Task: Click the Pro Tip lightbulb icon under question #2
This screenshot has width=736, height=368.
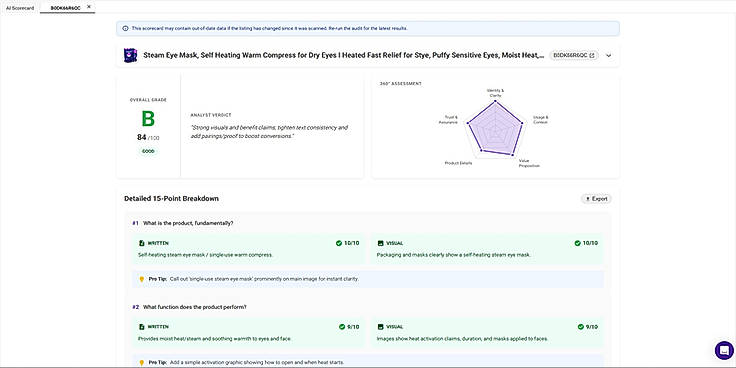Action: [142, 362]
